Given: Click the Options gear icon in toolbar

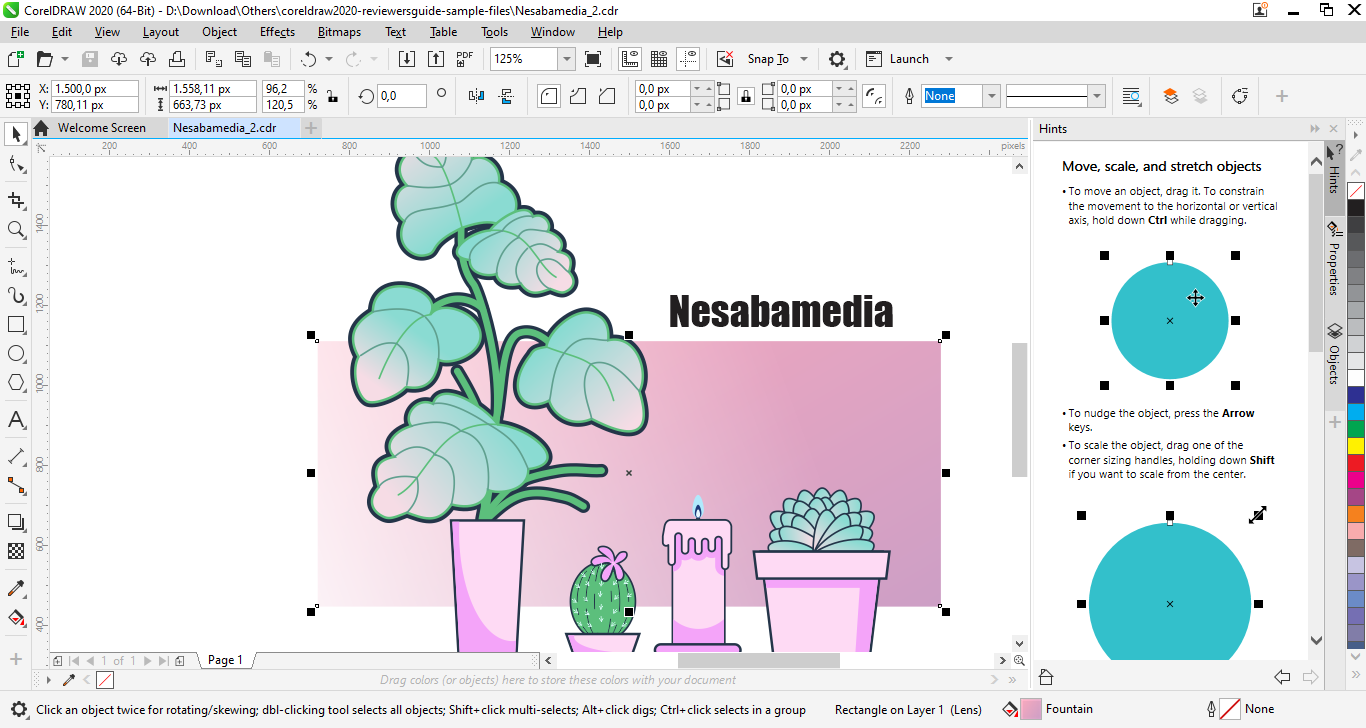Looking at the screenshot, I should coord(838,59).
